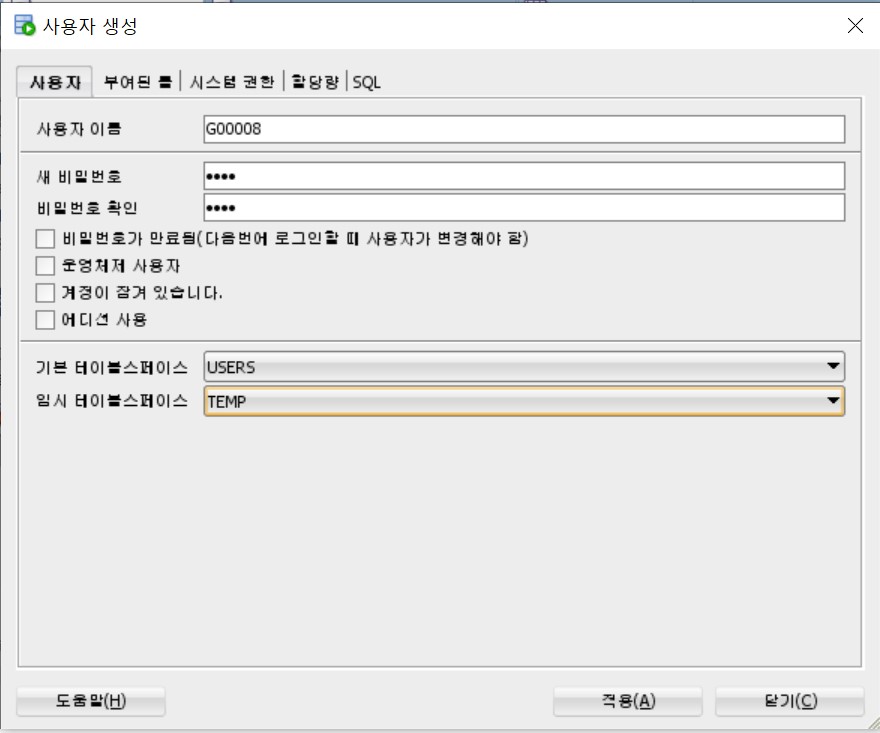Click into the 비밀번호 확인 field
Image resolution: width=880 pixels, height=733 pixels.
(523, 207)
